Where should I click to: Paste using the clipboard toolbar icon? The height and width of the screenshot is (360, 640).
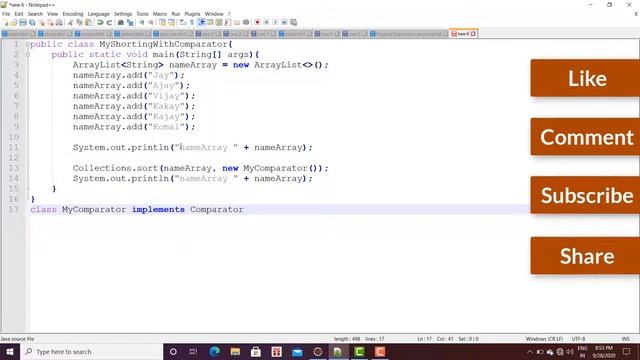tap(89, 22)
